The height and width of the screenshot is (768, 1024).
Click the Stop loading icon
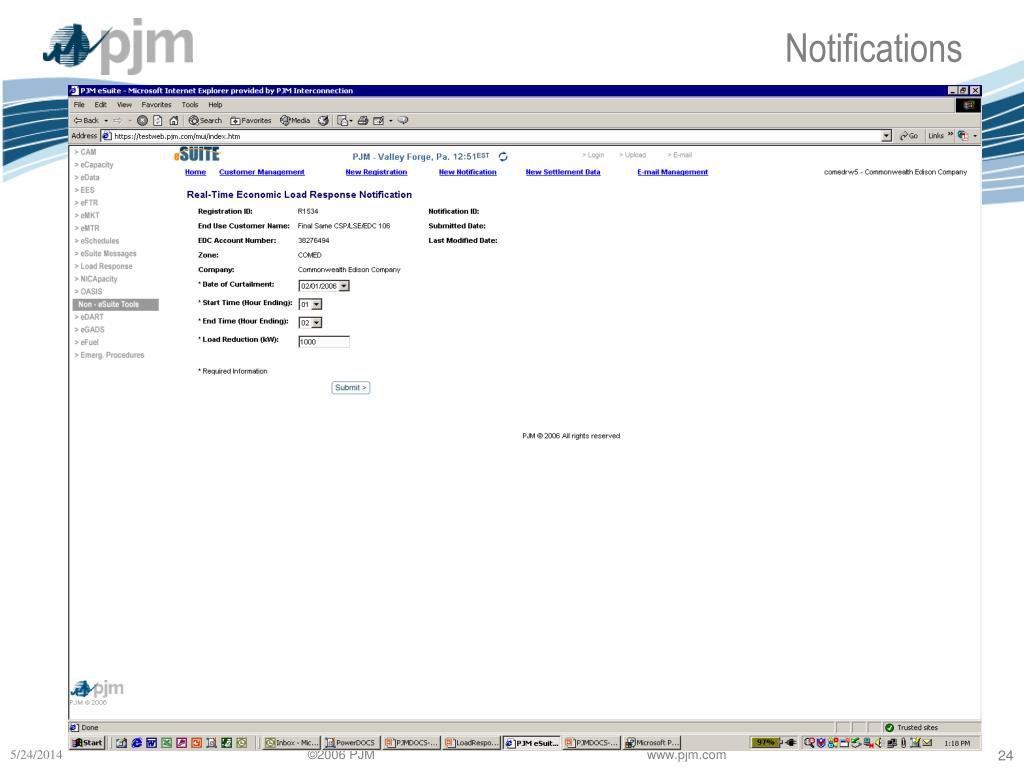point(142,120)
